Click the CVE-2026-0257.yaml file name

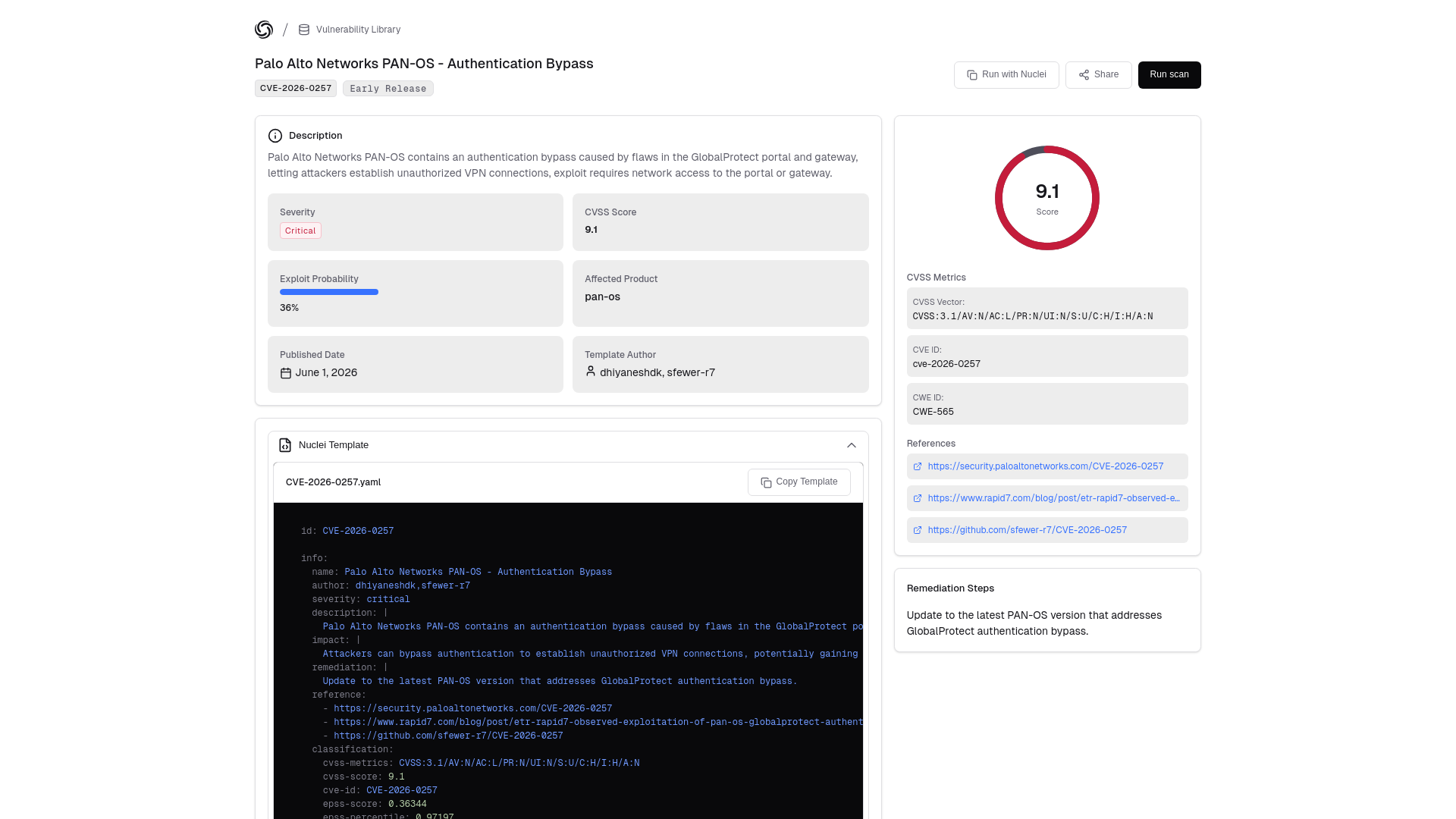pos(333,482)
